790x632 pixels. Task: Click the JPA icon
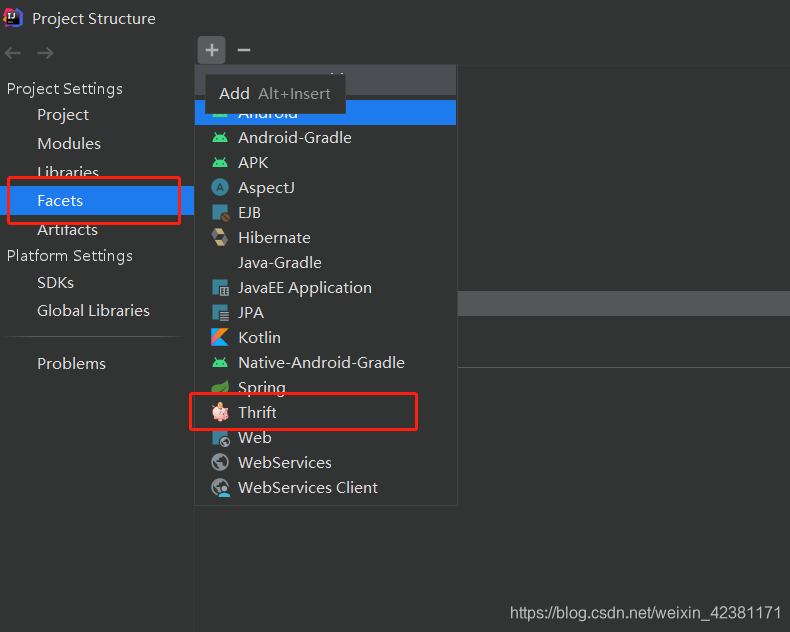point(221,312)
